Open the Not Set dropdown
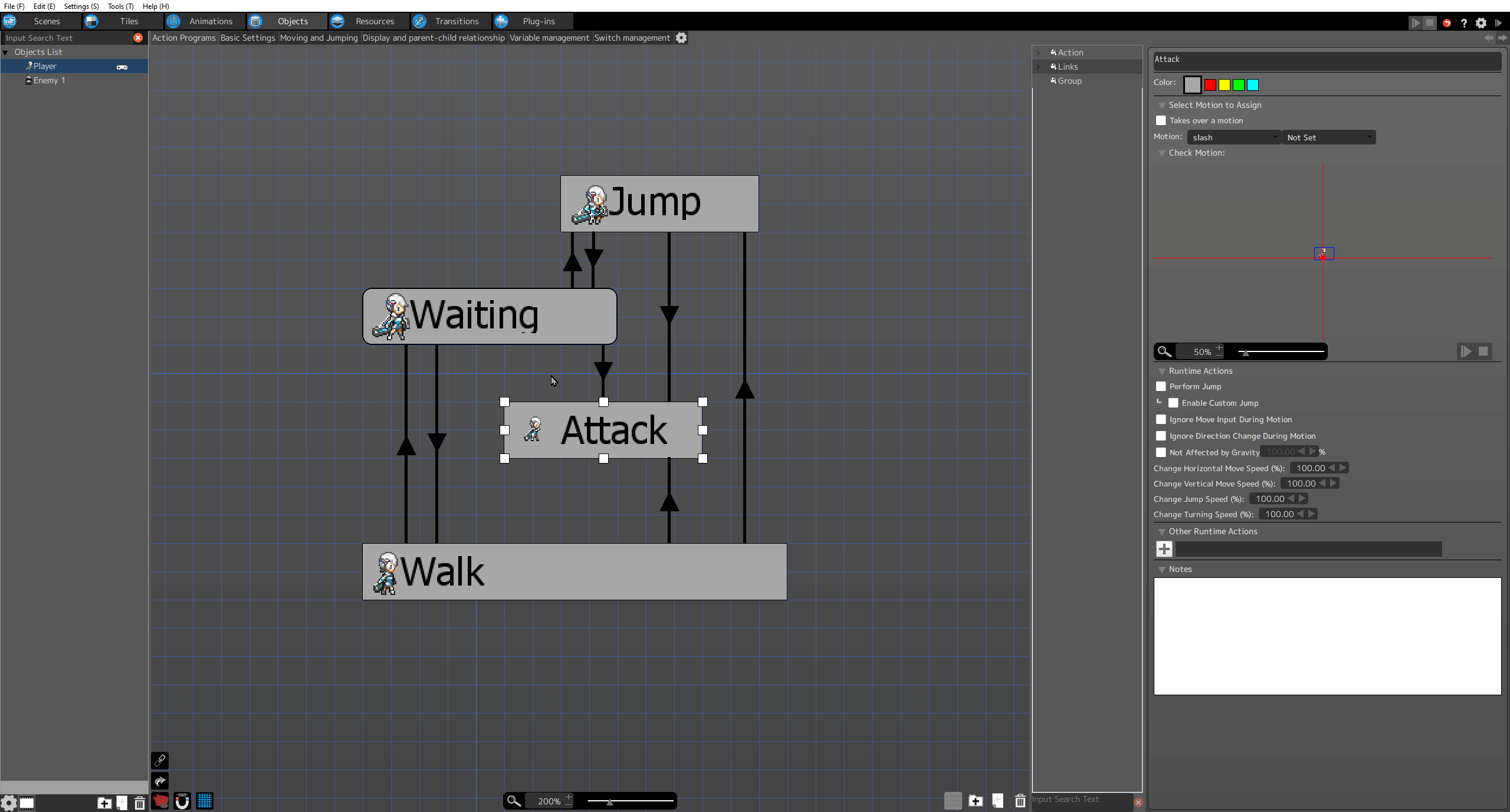Screen dimensions: 1510x812 pos(1328,137)
